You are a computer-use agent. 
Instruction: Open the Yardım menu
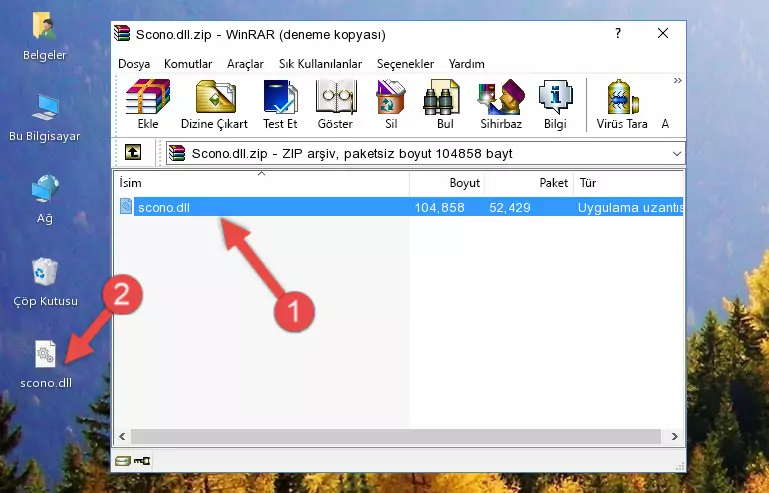[466, 64]
